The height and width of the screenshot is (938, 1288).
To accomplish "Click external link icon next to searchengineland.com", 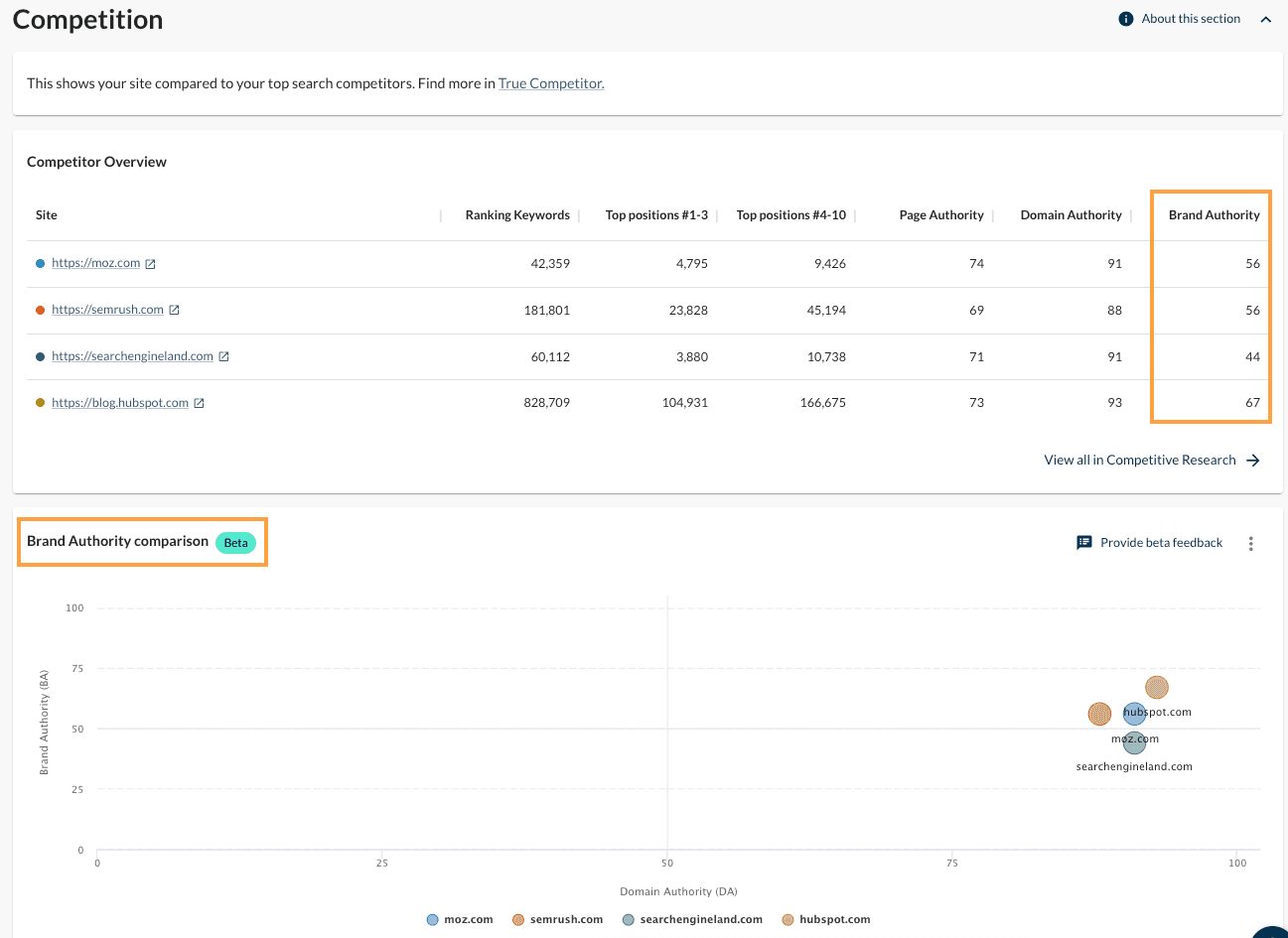I will pos(224,356).
